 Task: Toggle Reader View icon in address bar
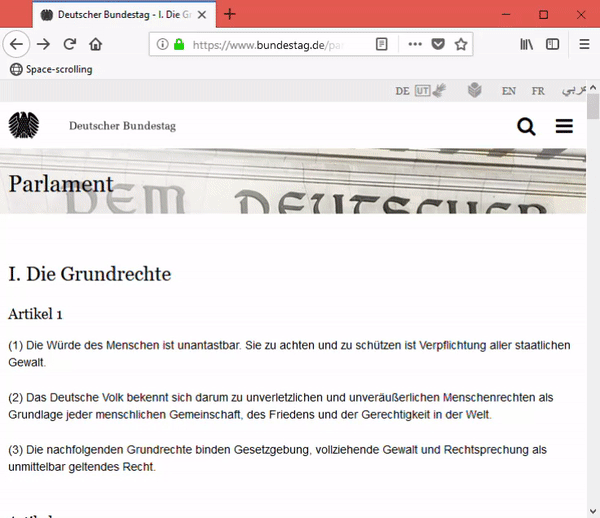(382, 44)
